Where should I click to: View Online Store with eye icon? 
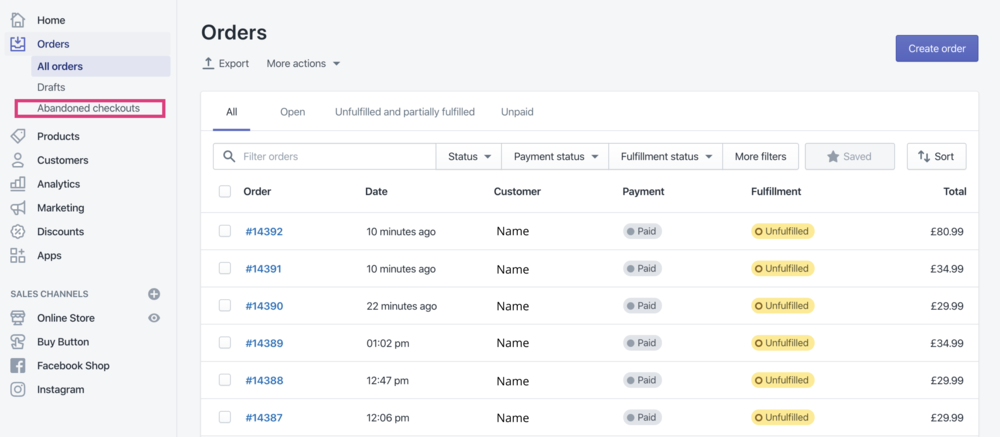[154, 318]
